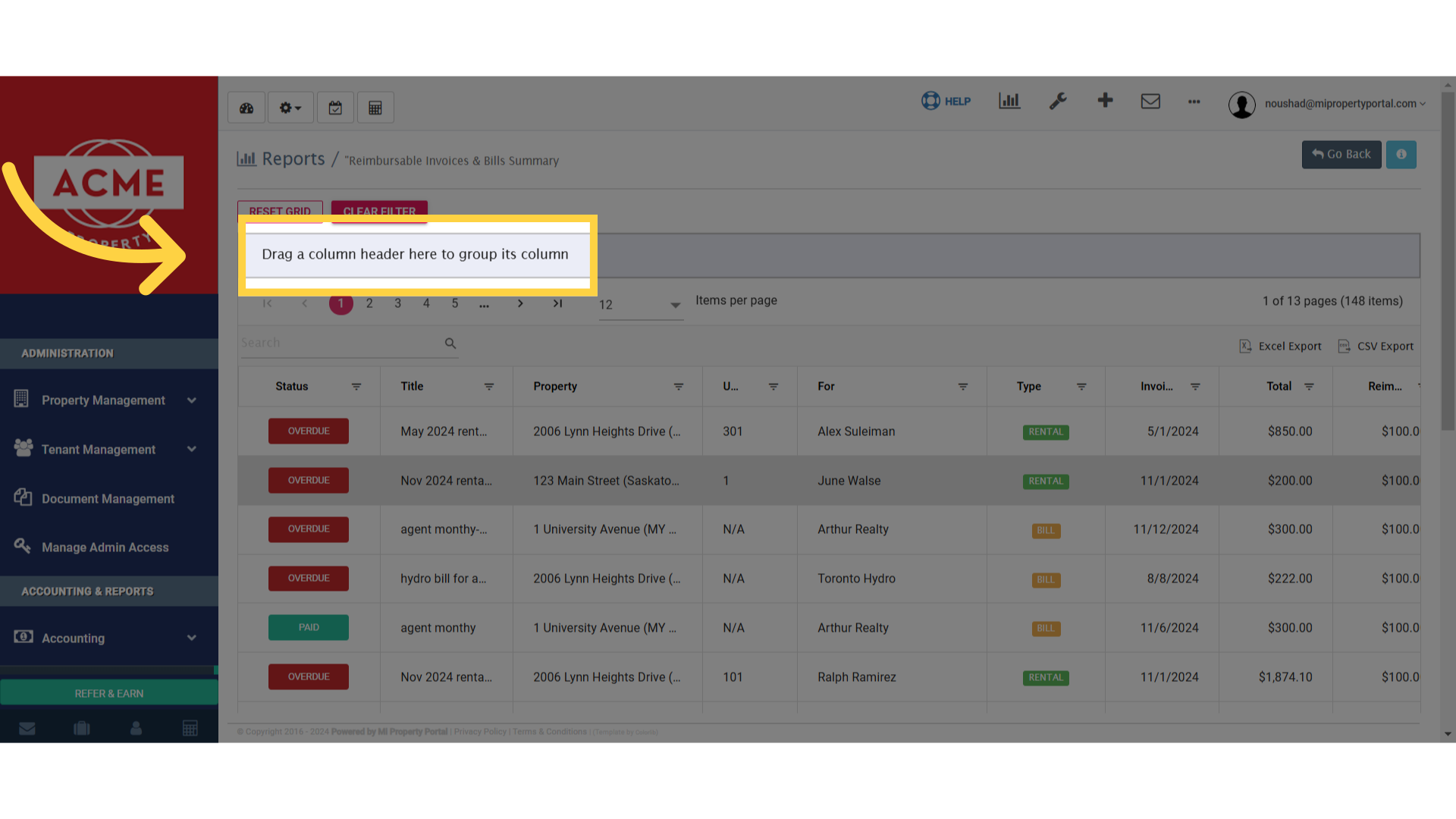Screen dimensions: 1456x819
Task: Open the Status column filter
Action: point(356,386)
